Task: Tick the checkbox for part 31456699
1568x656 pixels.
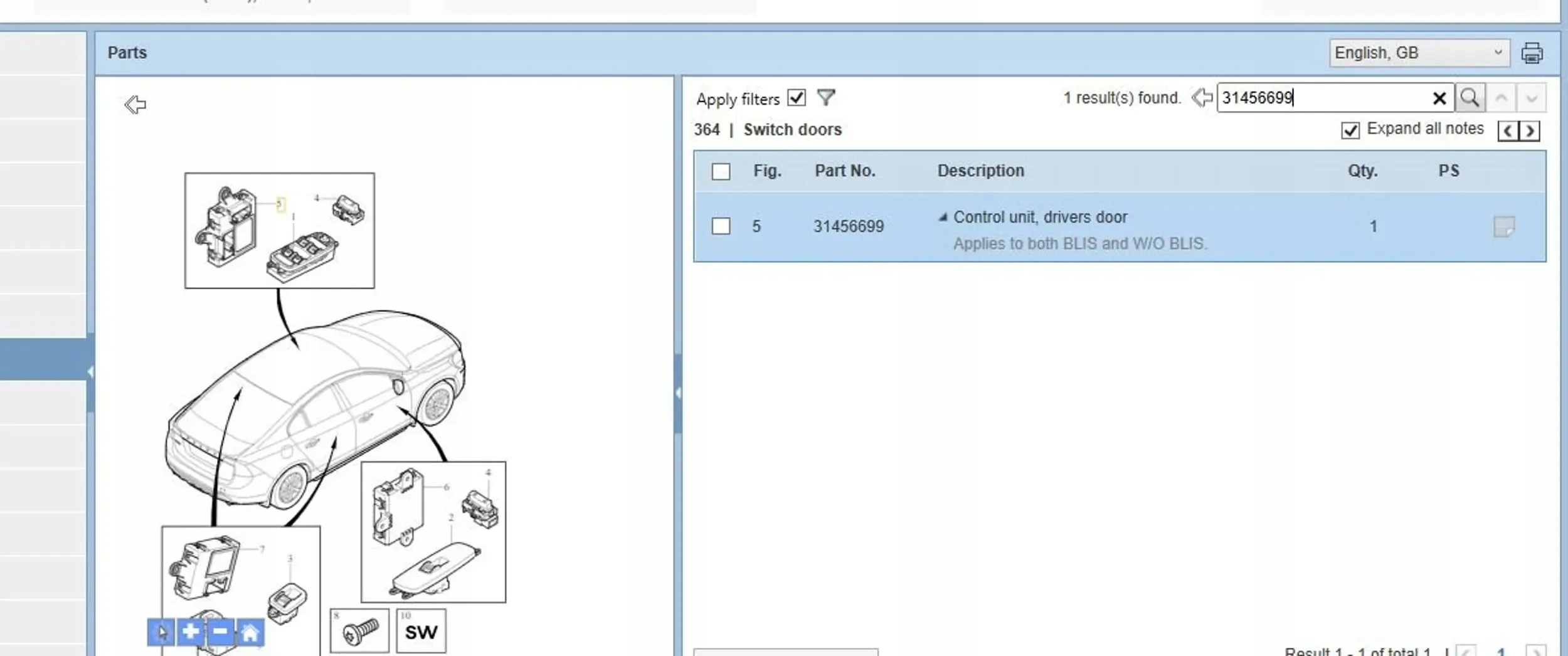Action: pyautogui.click(x=721, y=226)
